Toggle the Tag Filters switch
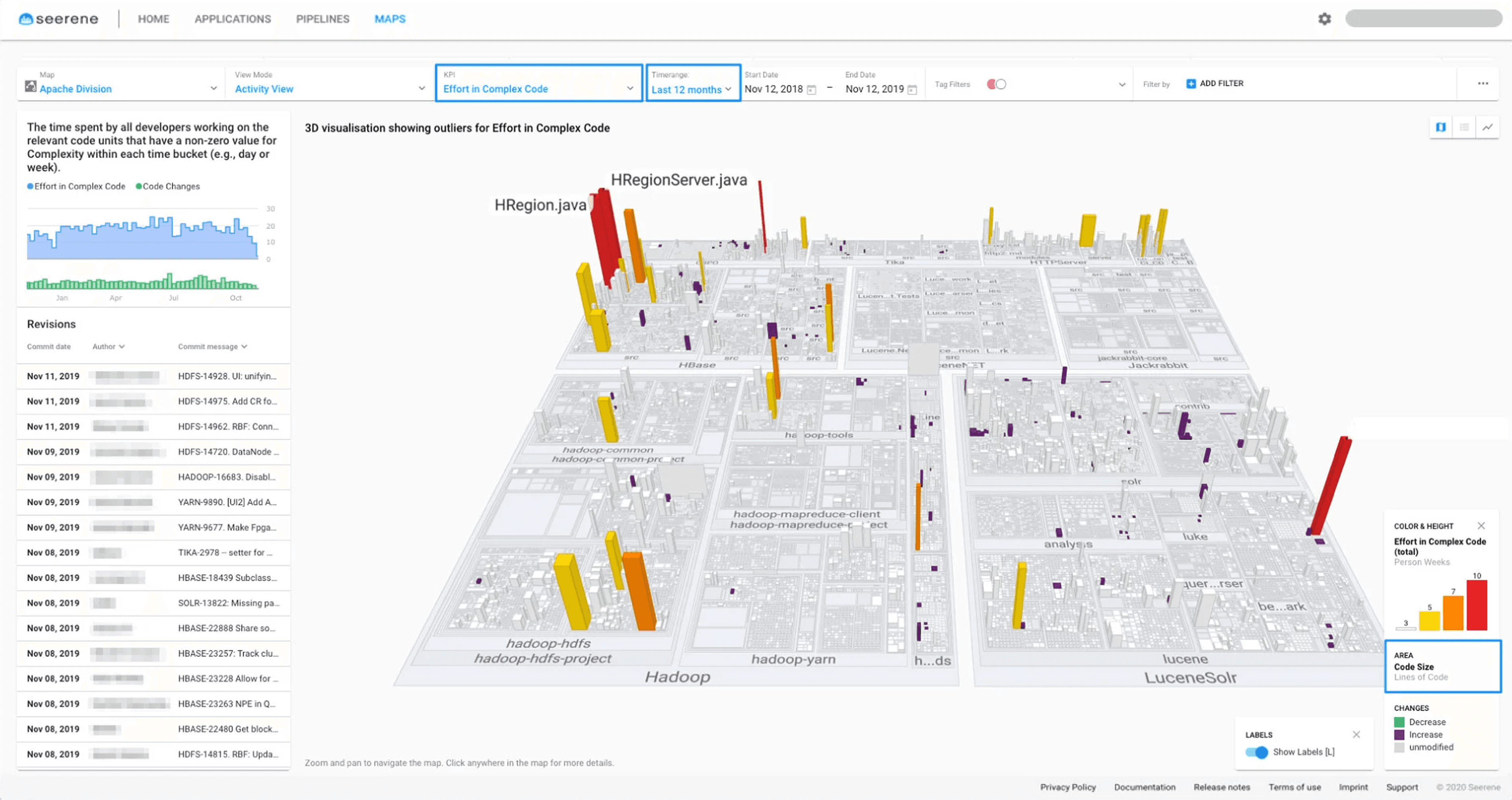Screen dimensions: 1512x800 click(996, 84)
